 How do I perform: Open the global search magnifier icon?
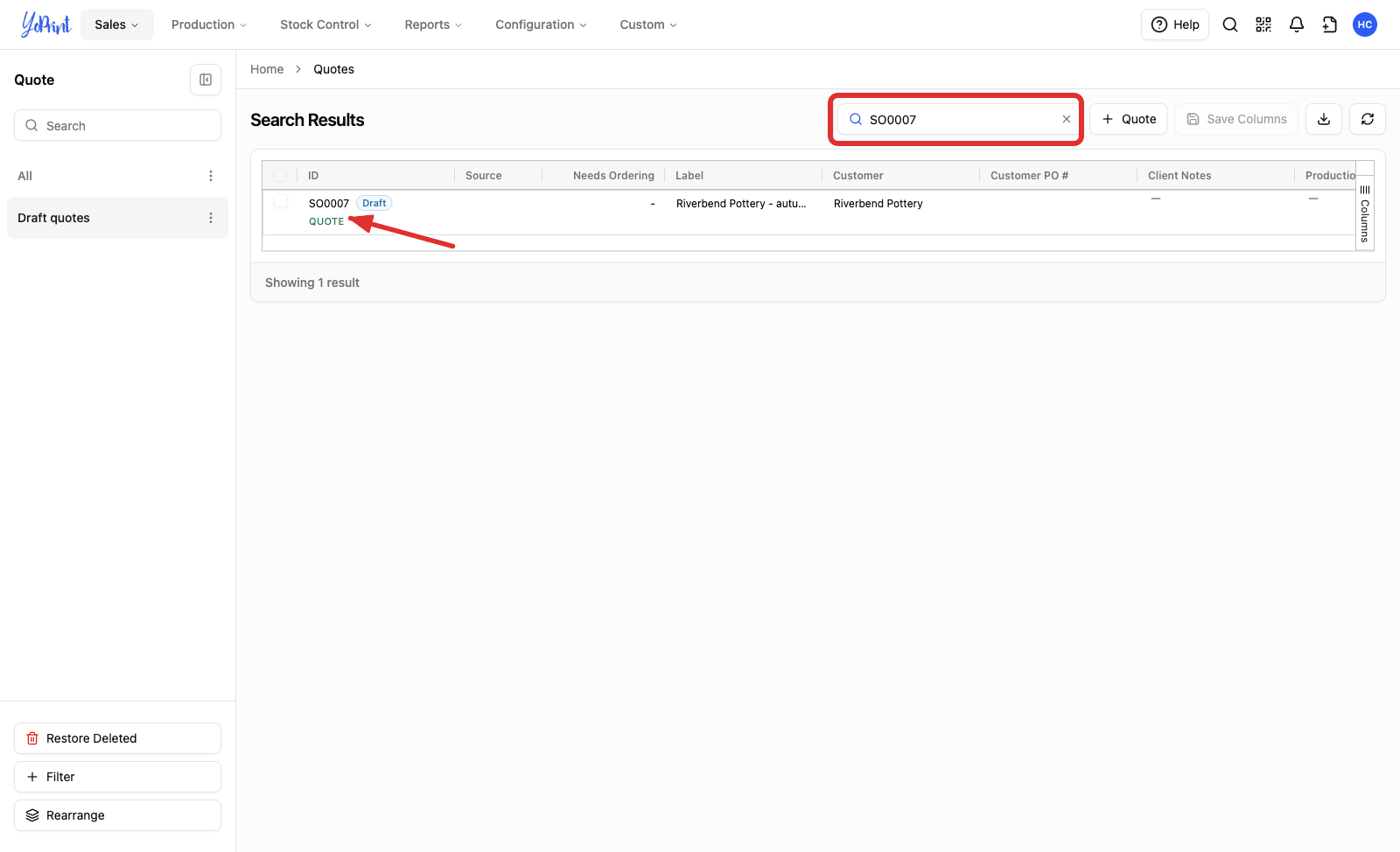(1230, 24)
